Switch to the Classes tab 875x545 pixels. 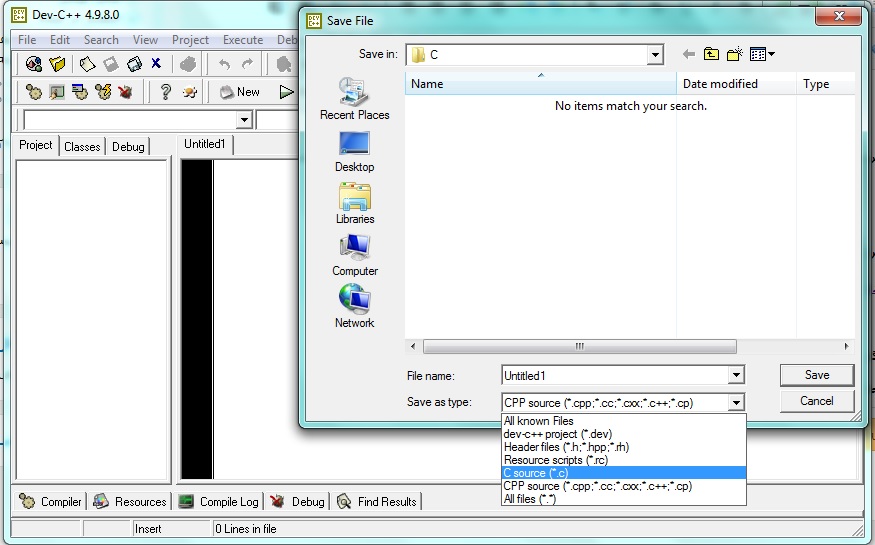pyautogui.click(x=82, y=146)
